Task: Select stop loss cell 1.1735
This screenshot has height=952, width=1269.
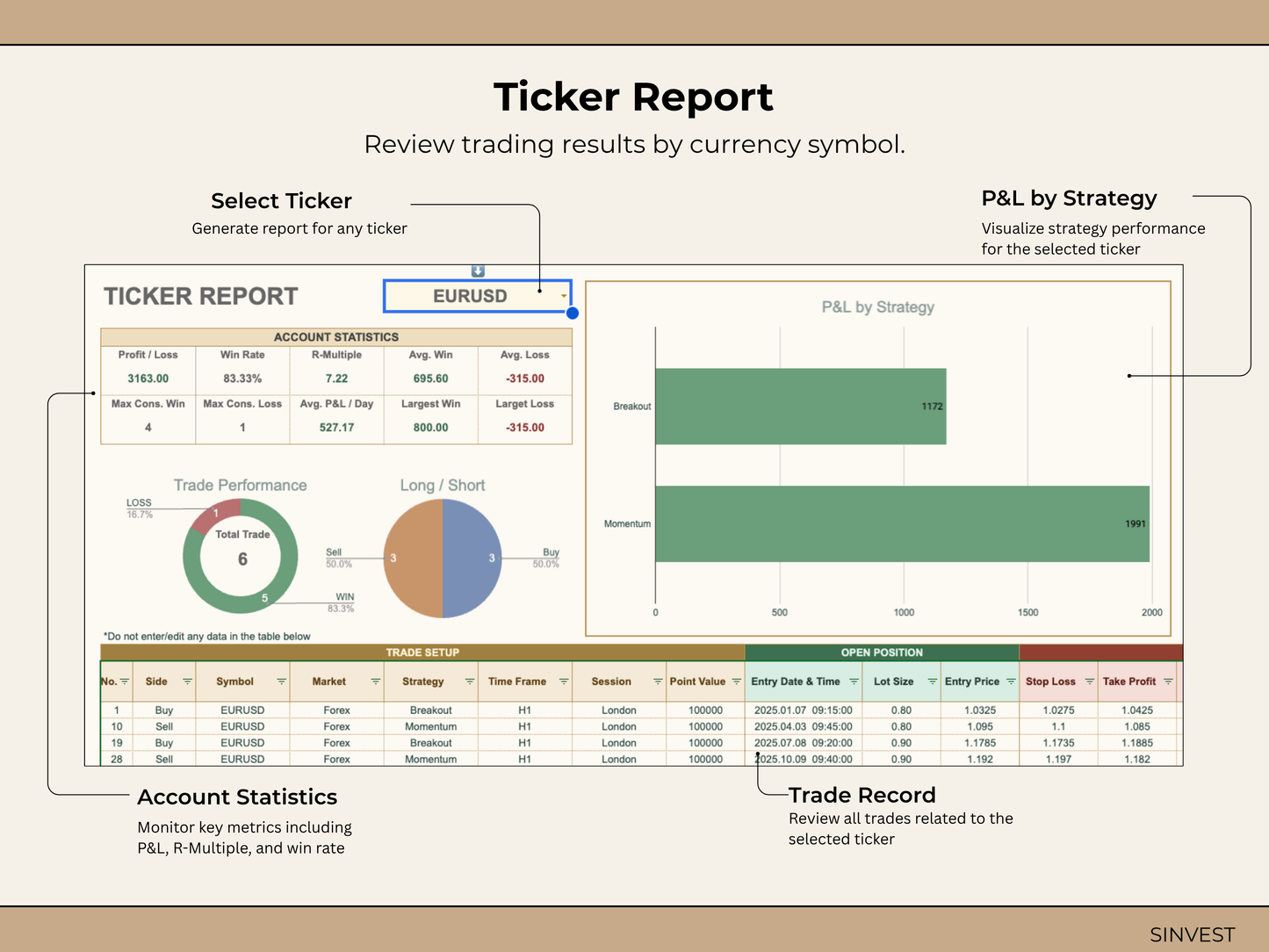Action: point(1058,743)
